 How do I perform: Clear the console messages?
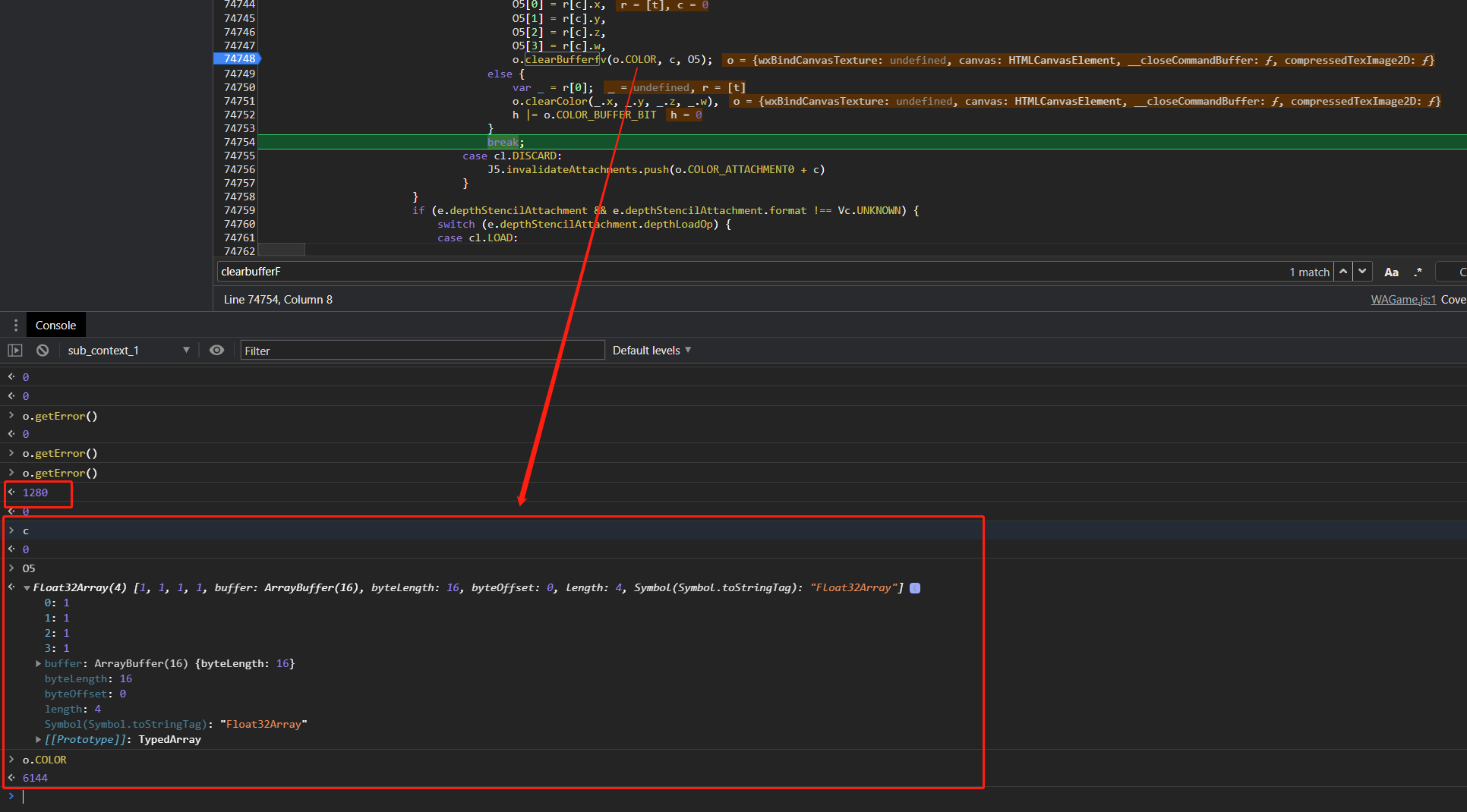(x=42, y=350)
